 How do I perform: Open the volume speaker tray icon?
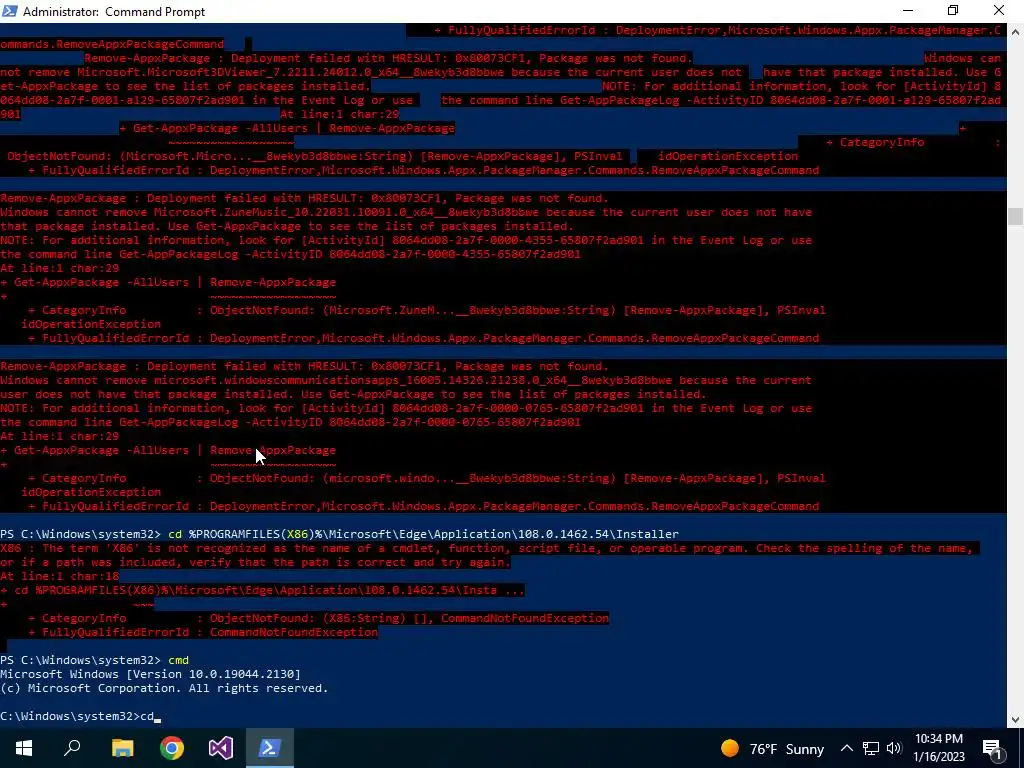pyautogui.click(x=894, y=748)
